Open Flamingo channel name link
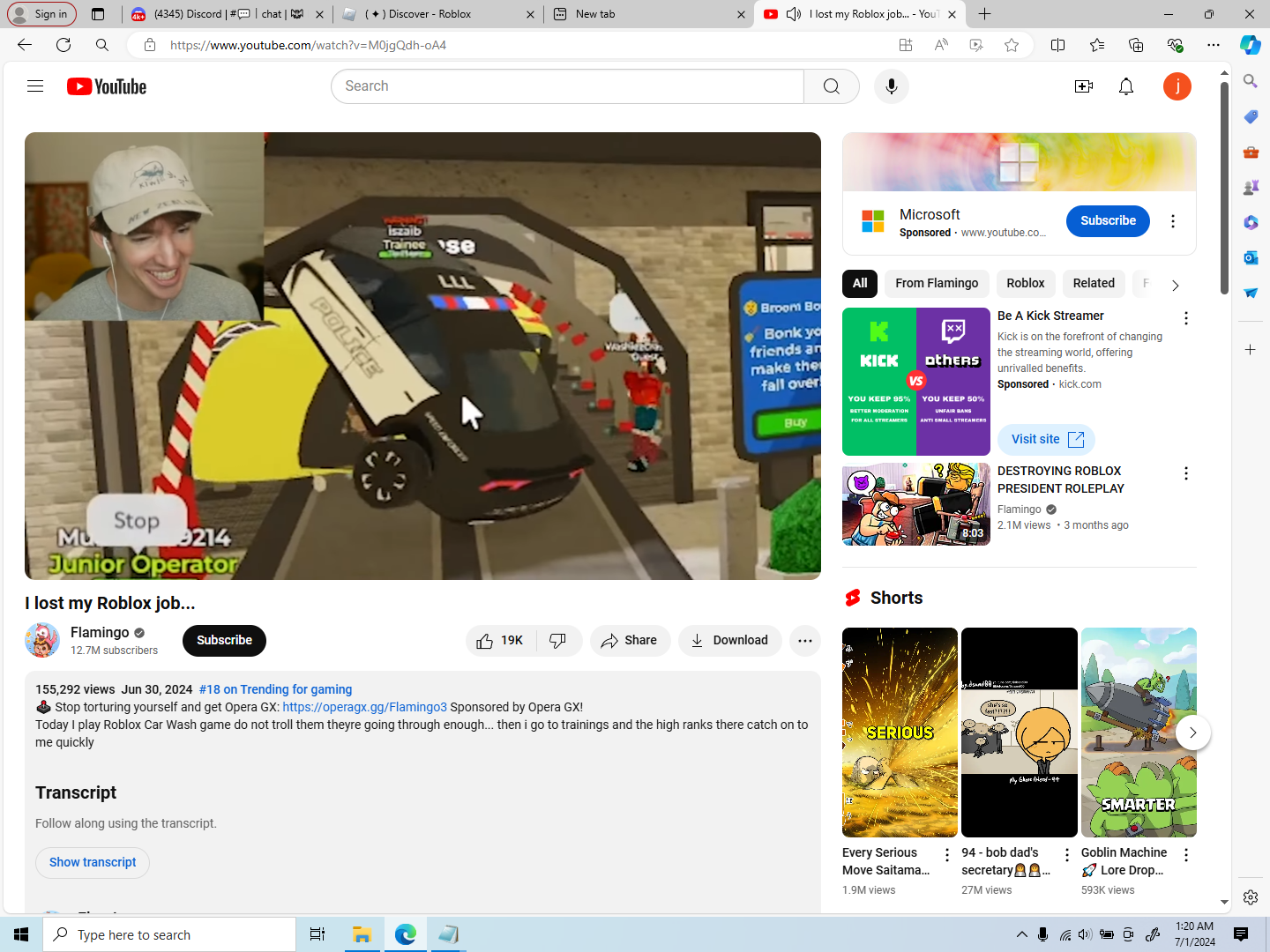 (x=100, y=632)
